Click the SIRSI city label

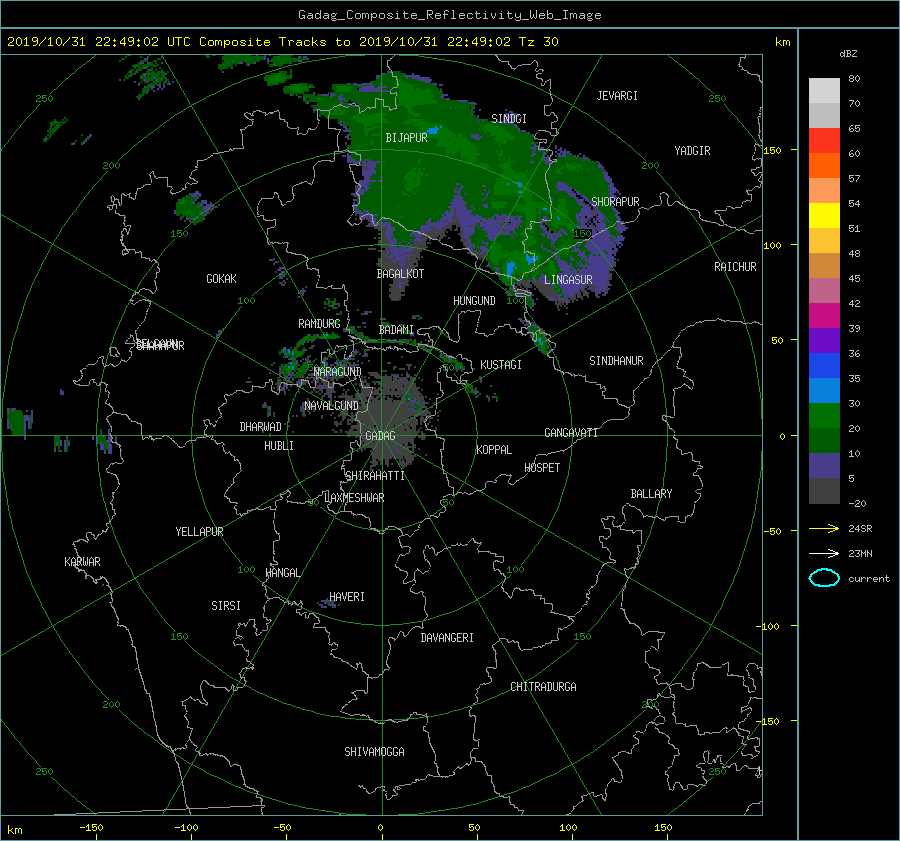click(x=226, y=606)
